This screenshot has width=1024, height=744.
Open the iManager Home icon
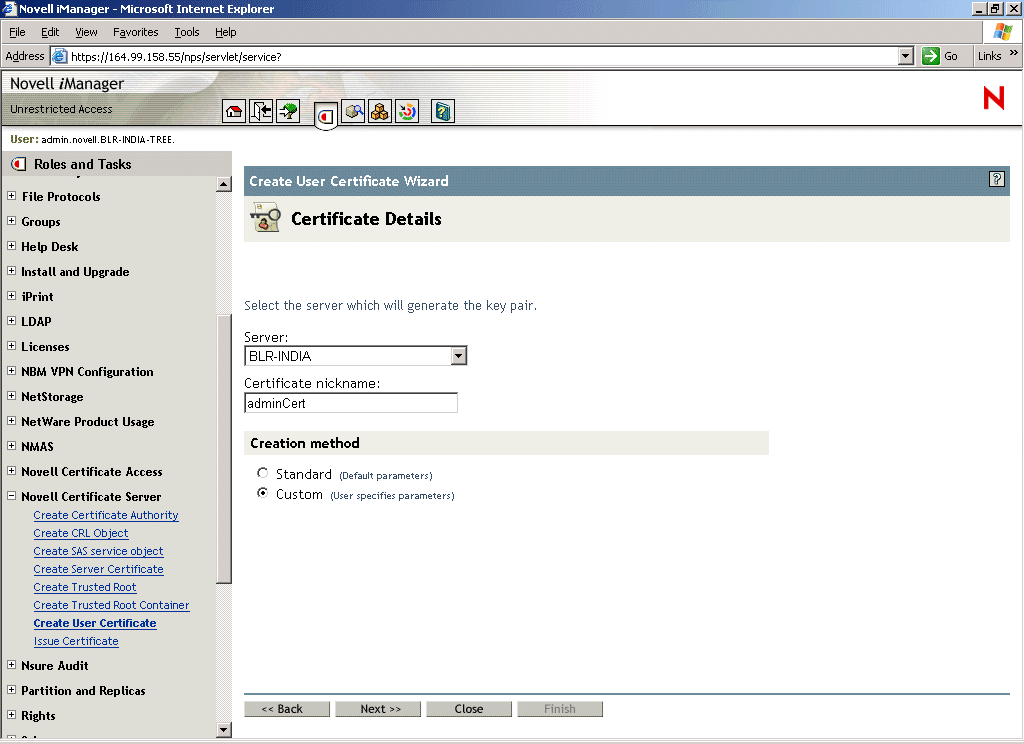click(234, 112)
